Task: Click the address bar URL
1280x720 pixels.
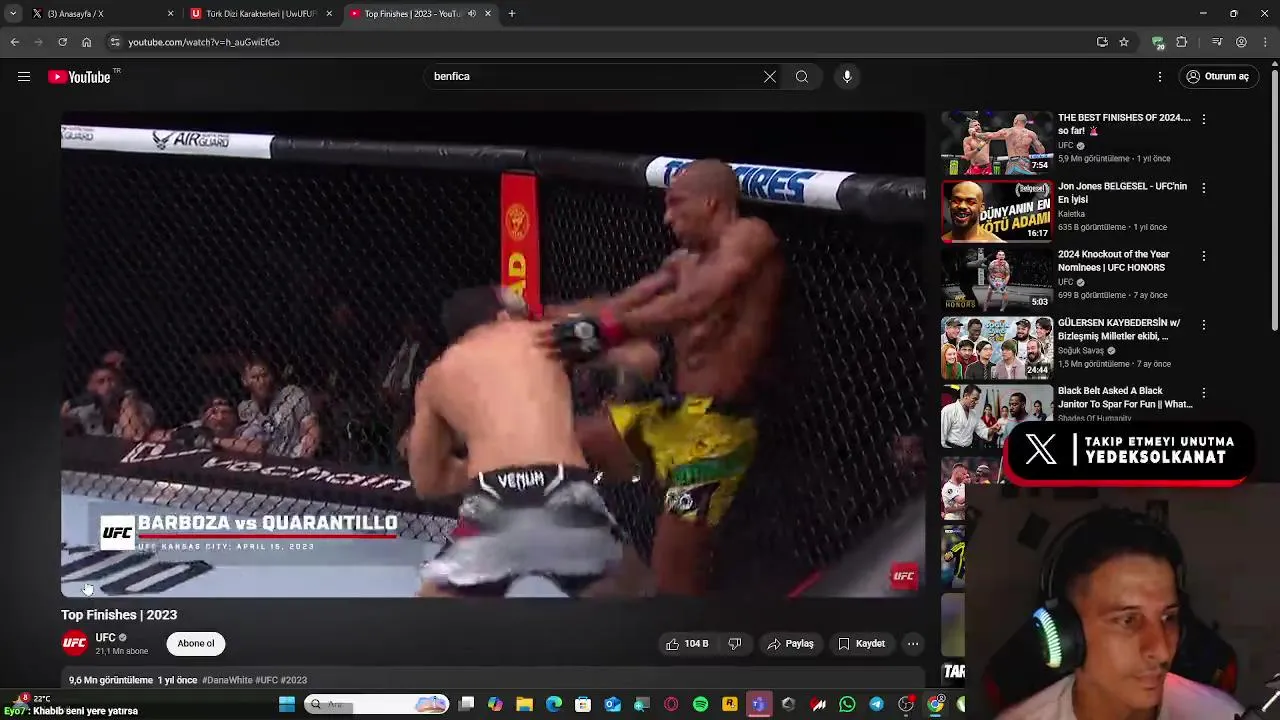Action: pos(204,42)
